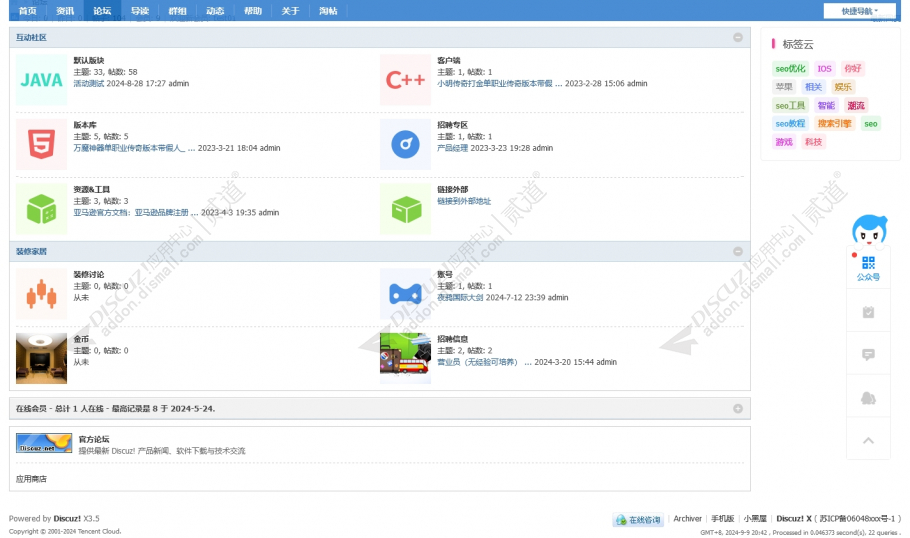
Task: Click the IOS tag
Action: 824,68
